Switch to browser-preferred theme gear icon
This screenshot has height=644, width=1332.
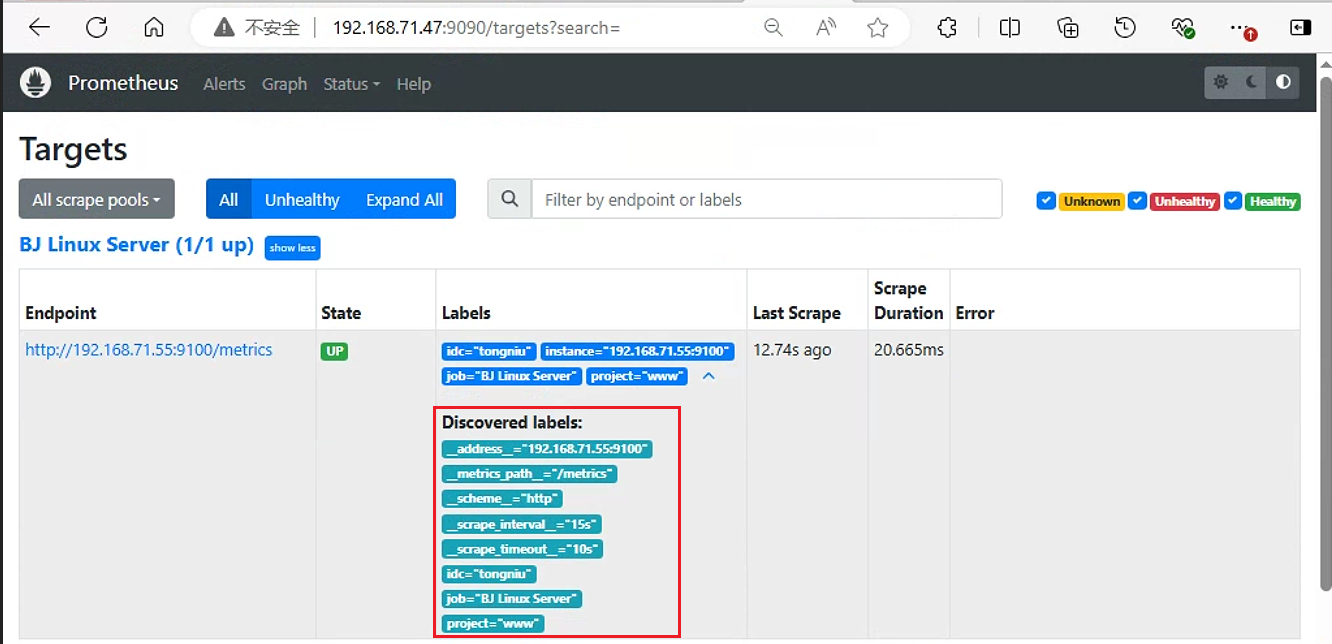pos(1221,83)
